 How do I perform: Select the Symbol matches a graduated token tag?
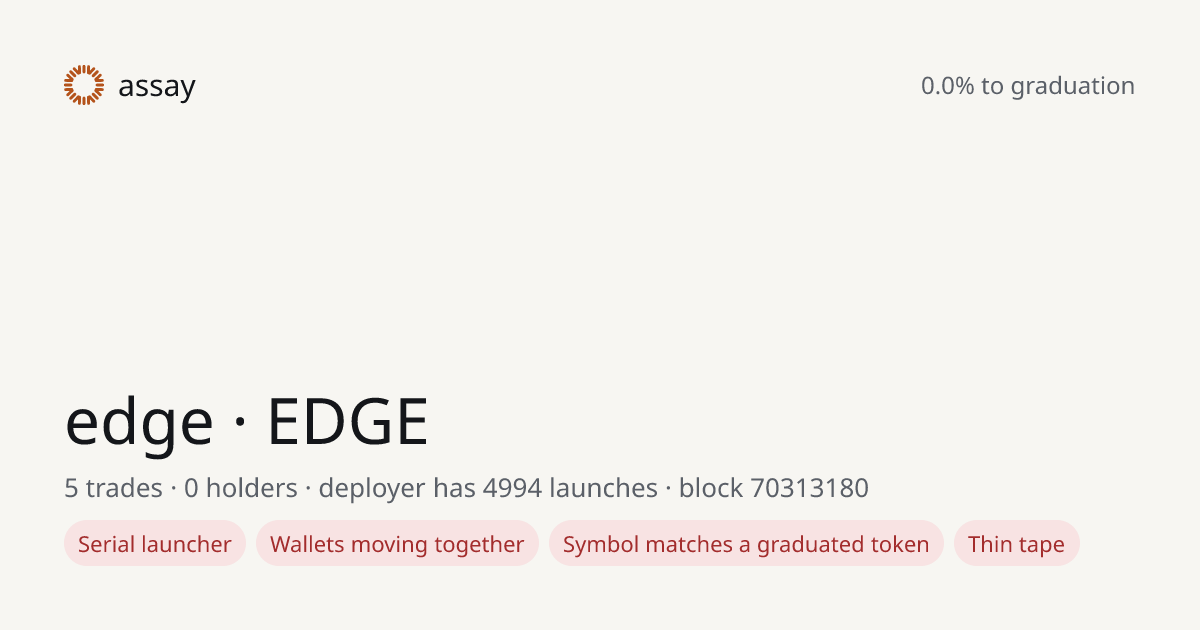coord(746,544)
